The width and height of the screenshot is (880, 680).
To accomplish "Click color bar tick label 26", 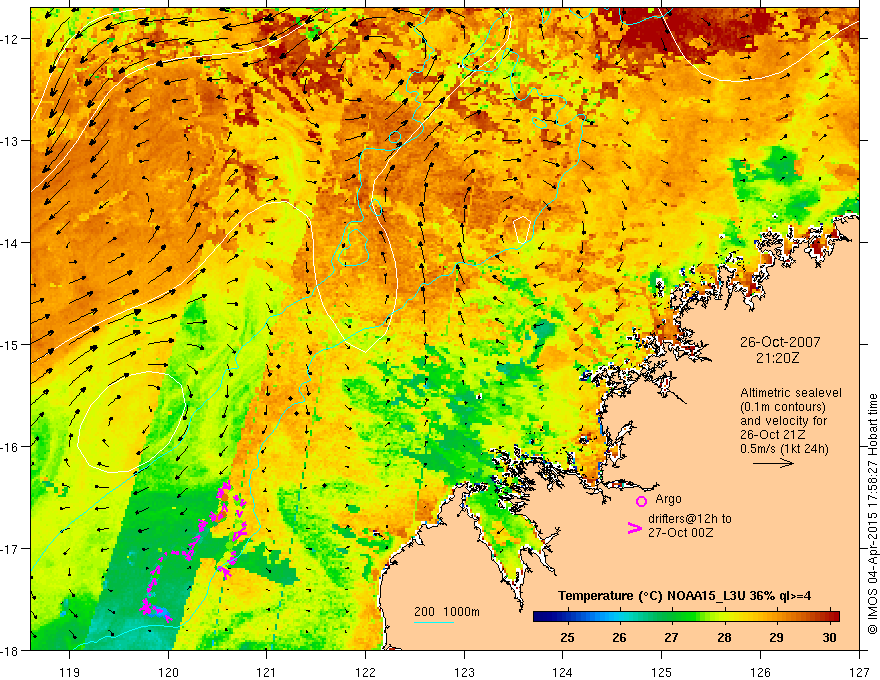I will point(619,637).
